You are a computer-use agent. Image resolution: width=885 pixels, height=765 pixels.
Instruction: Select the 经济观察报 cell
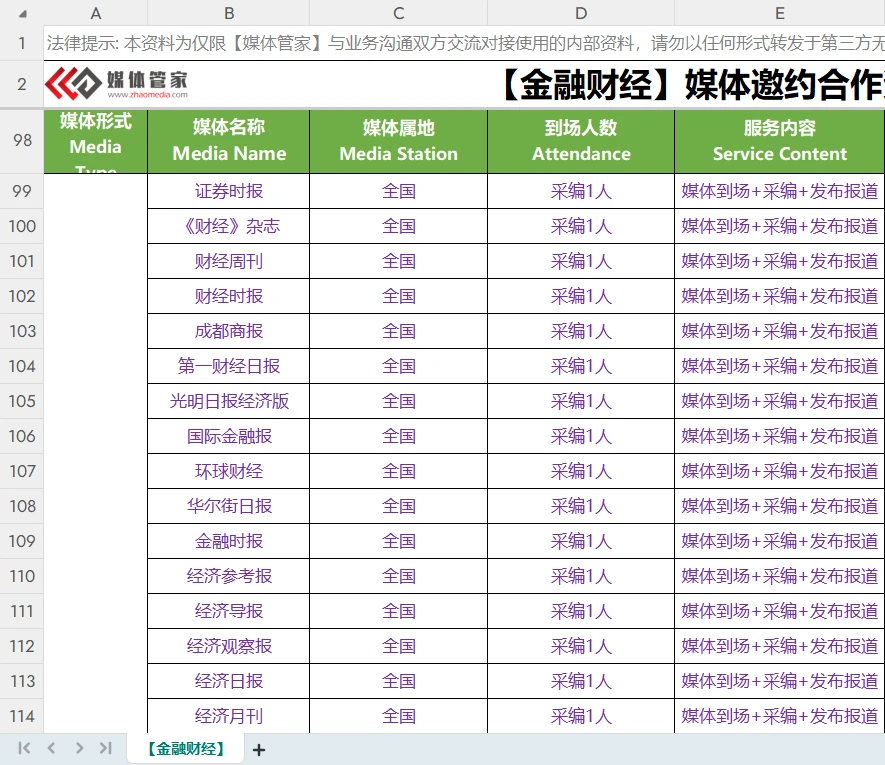pyautogui.click(x=229, y=646)
